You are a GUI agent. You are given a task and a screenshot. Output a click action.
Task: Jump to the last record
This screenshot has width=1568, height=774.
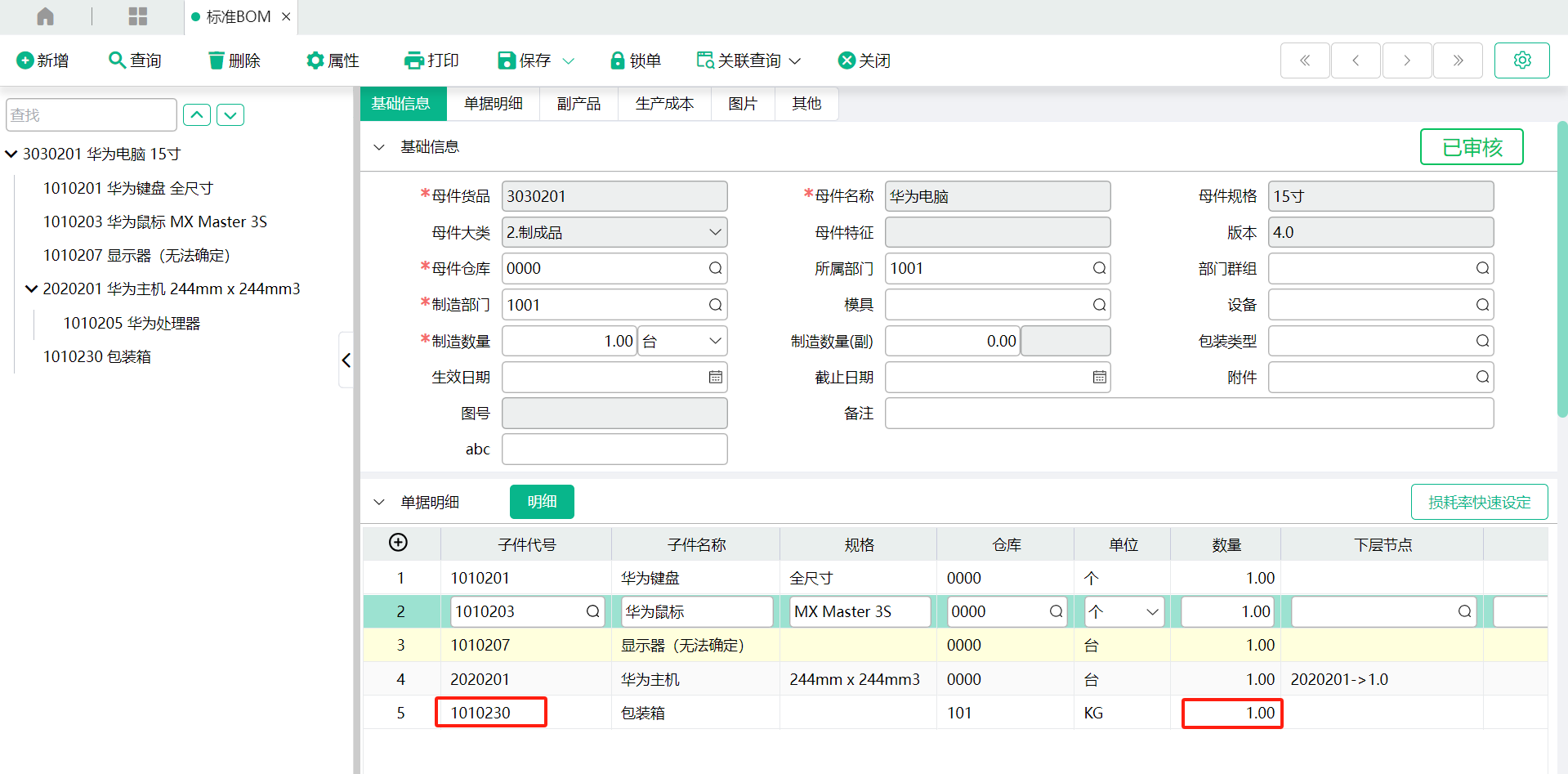pos(1458,60)
